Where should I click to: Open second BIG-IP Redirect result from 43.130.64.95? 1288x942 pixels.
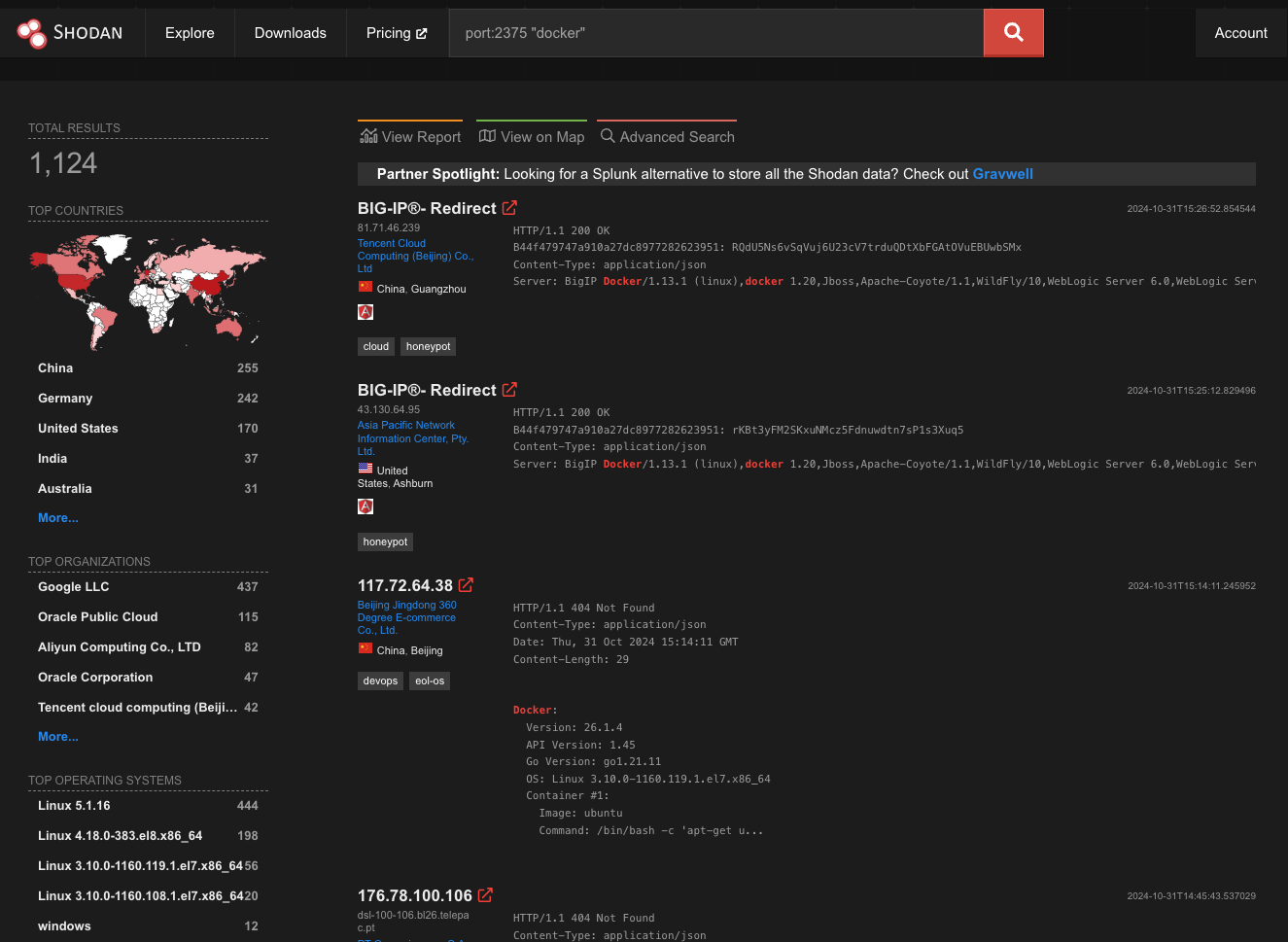coord(427,390)
